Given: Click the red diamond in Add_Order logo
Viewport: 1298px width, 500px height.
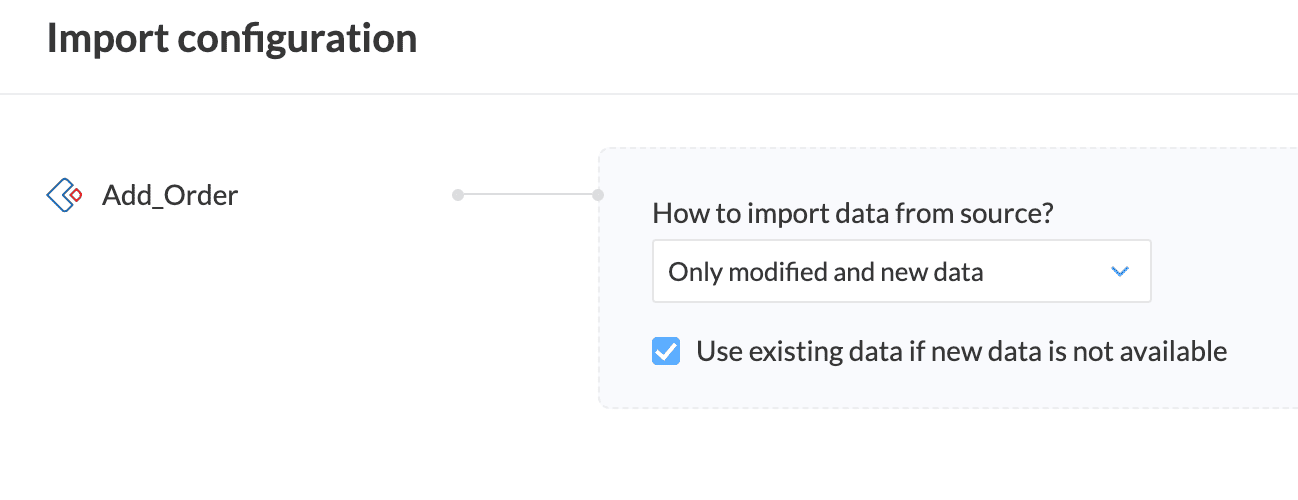Looking at the screenshot, I should 75,195.
